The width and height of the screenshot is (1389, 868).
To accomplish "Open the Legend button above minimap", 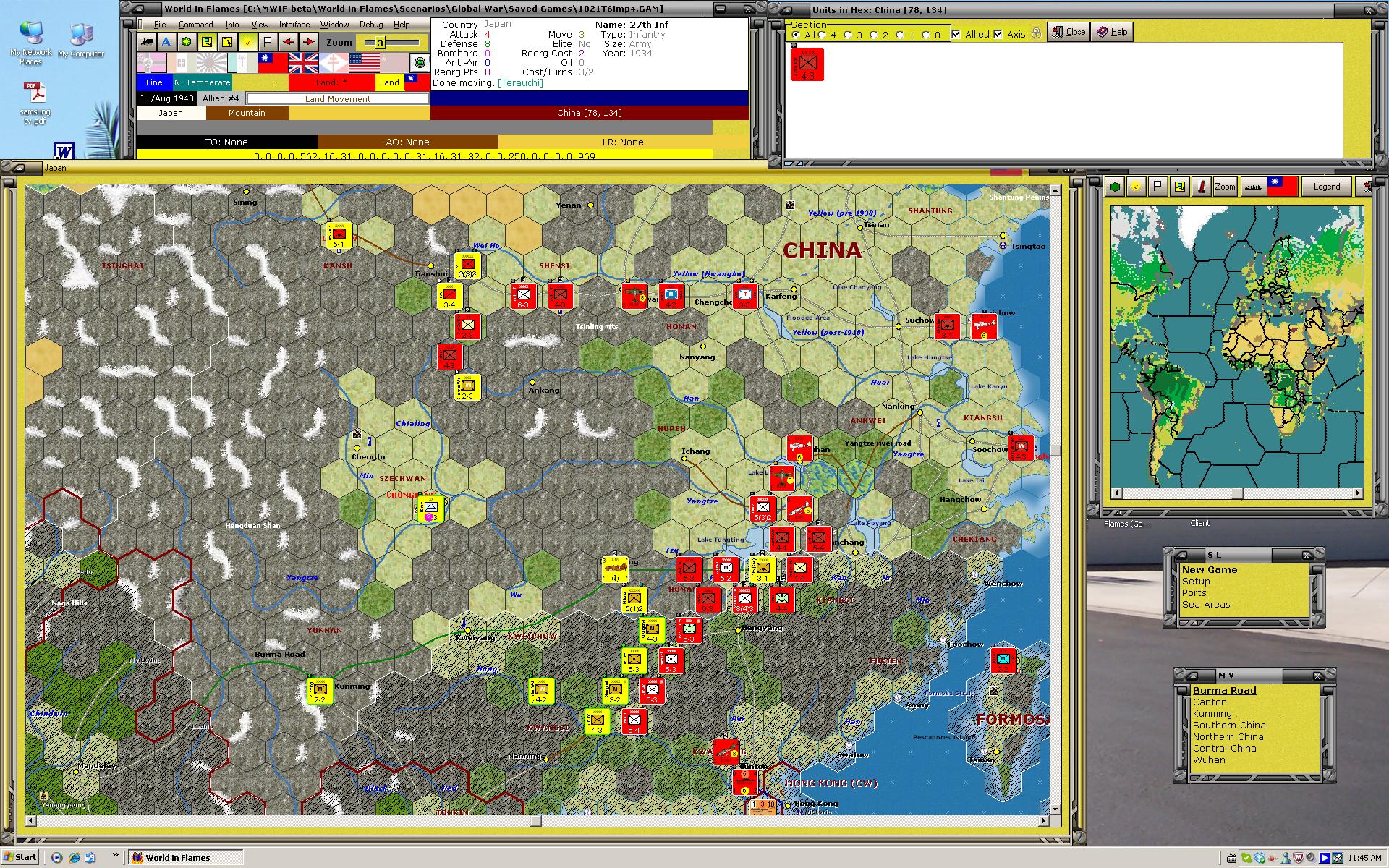I will (1326, 187).
